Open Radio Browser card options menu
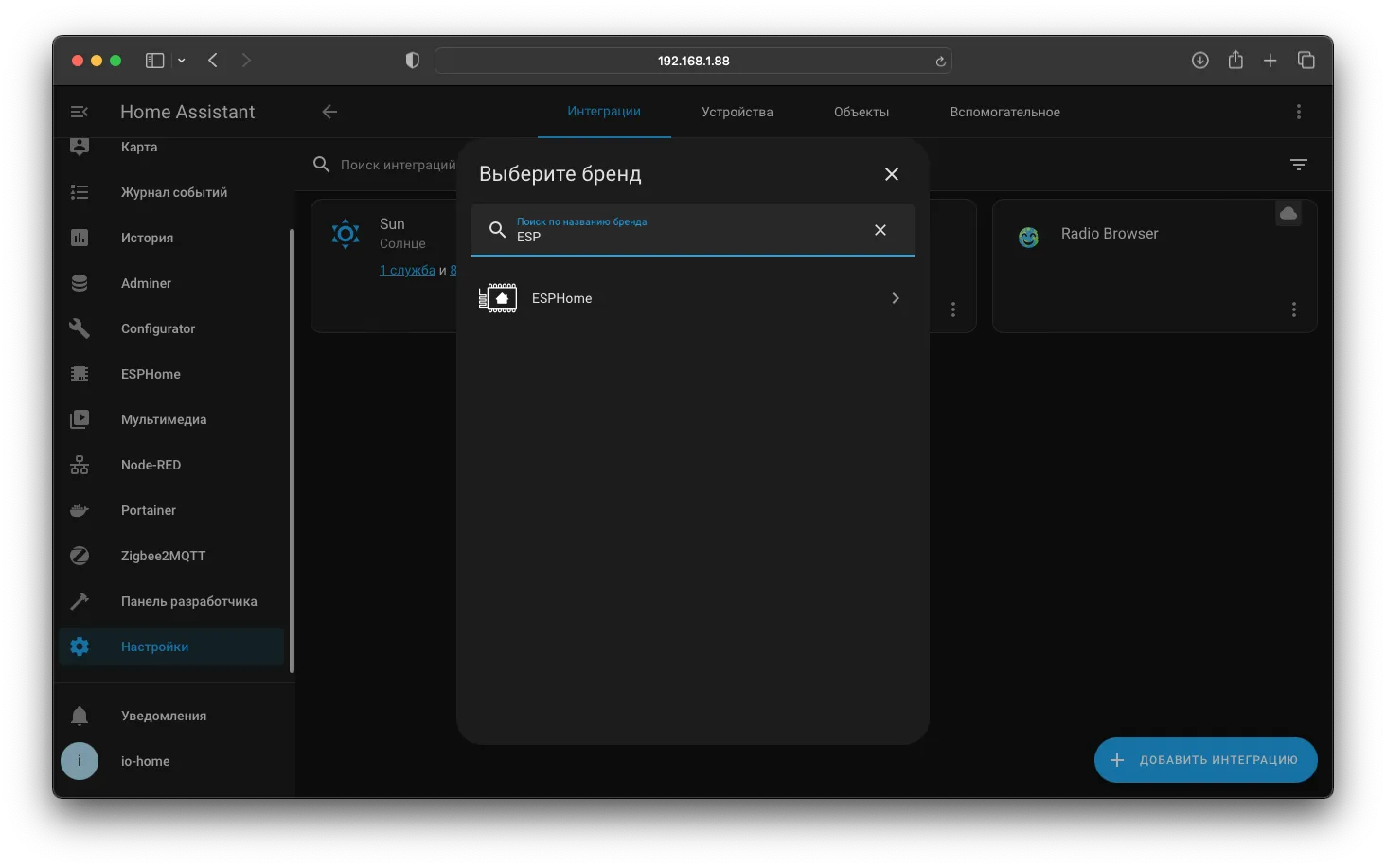This screenshot has width=1386, height=868. point(1294,310)
